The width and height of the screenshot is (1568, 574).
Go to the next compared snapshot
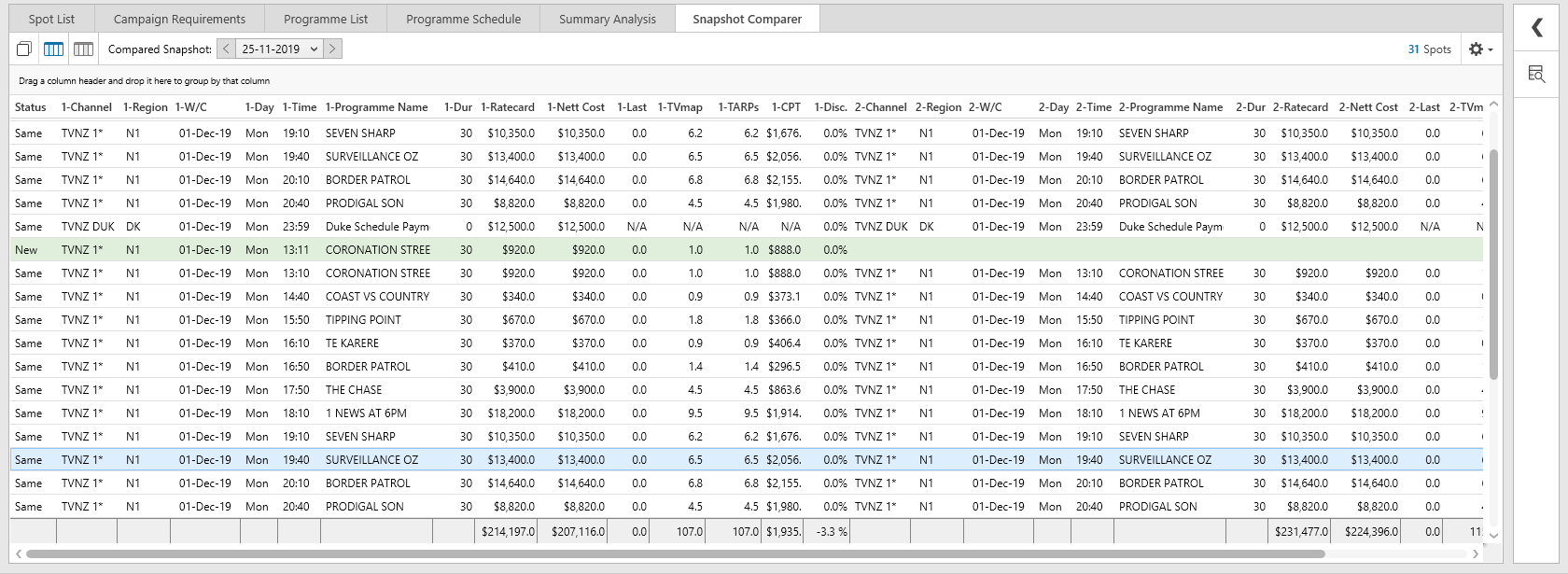[x=333, y=49]
